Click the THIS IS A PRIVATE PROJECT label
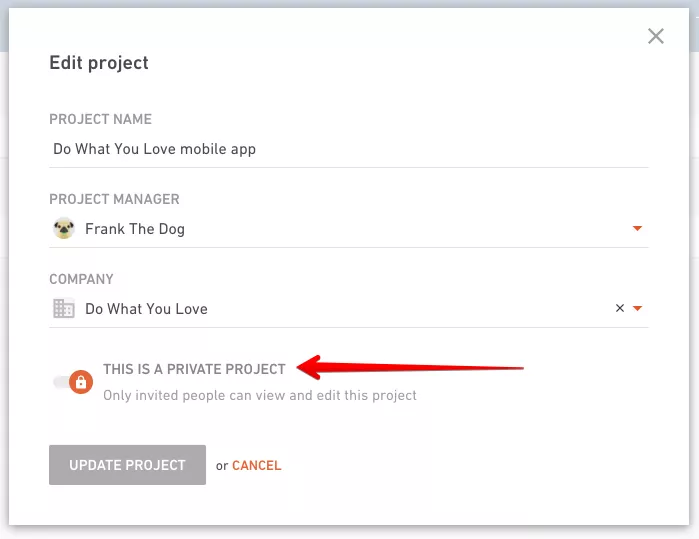The height and width of the screenshot is (539, 699). click(194, 369)
